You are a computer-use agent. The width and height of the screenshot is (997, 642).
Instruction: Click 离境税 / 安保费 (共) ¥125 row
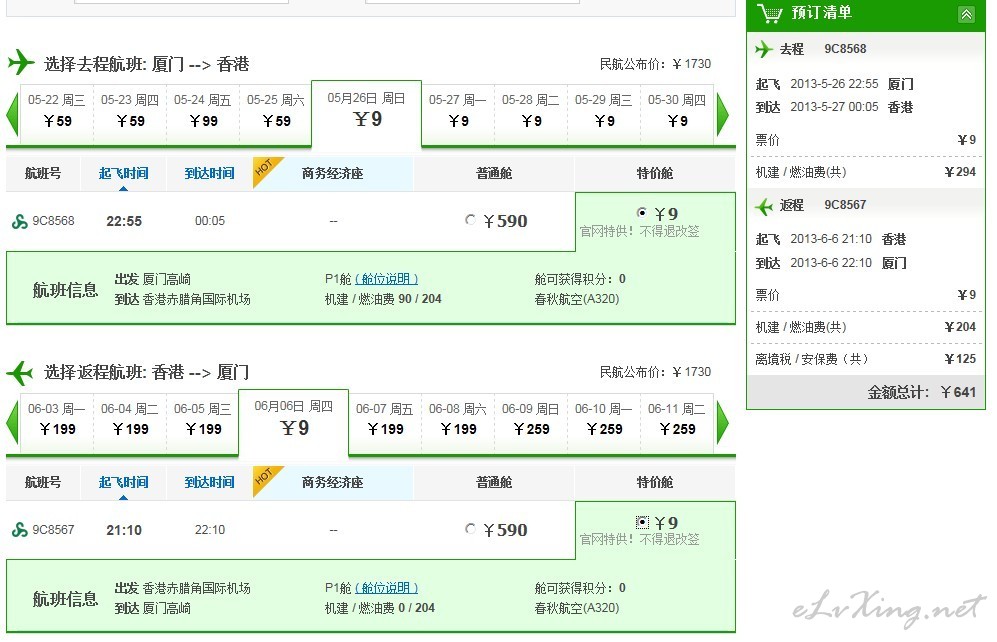click(865, 359)
